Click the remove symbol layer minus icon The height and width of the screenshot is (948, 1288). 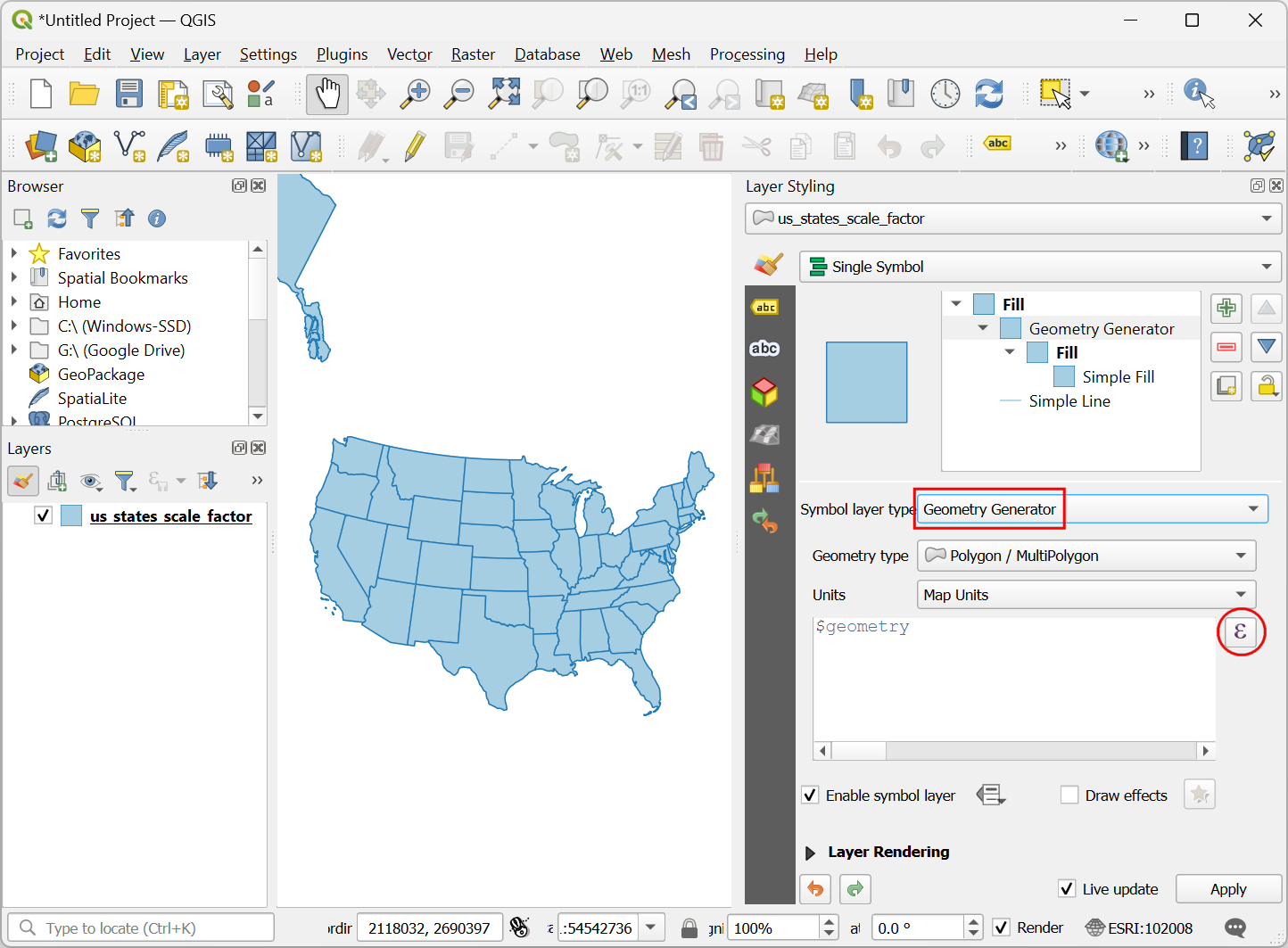point(1226,347)
